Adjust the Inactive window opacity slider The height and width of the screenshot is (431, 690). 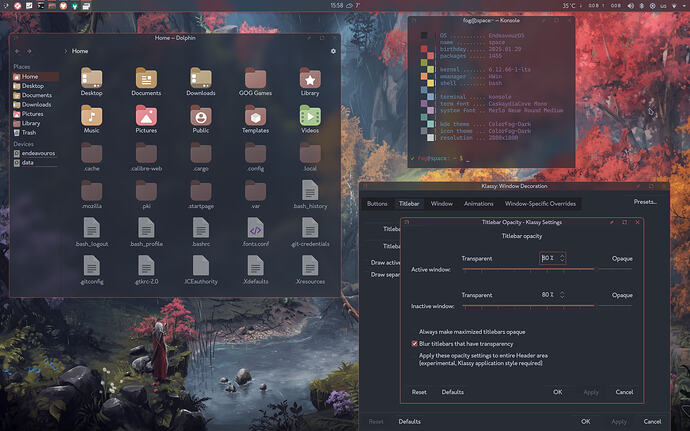(x=547, y=306)
